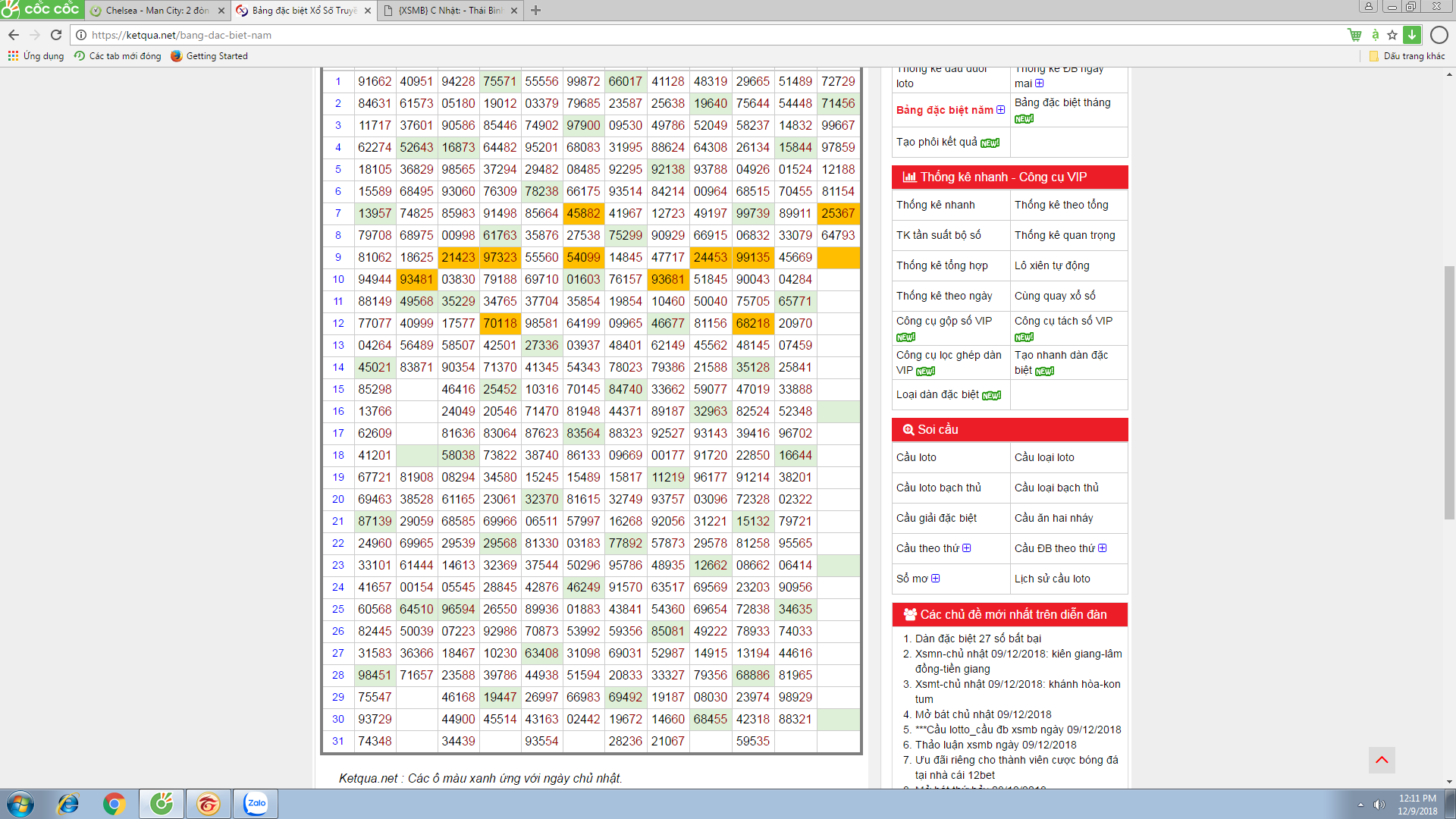Viewport: 1456px width, 819px height.
Task: Open the Các tab mới đóng bookmark
Action: [x=118, y=56]
